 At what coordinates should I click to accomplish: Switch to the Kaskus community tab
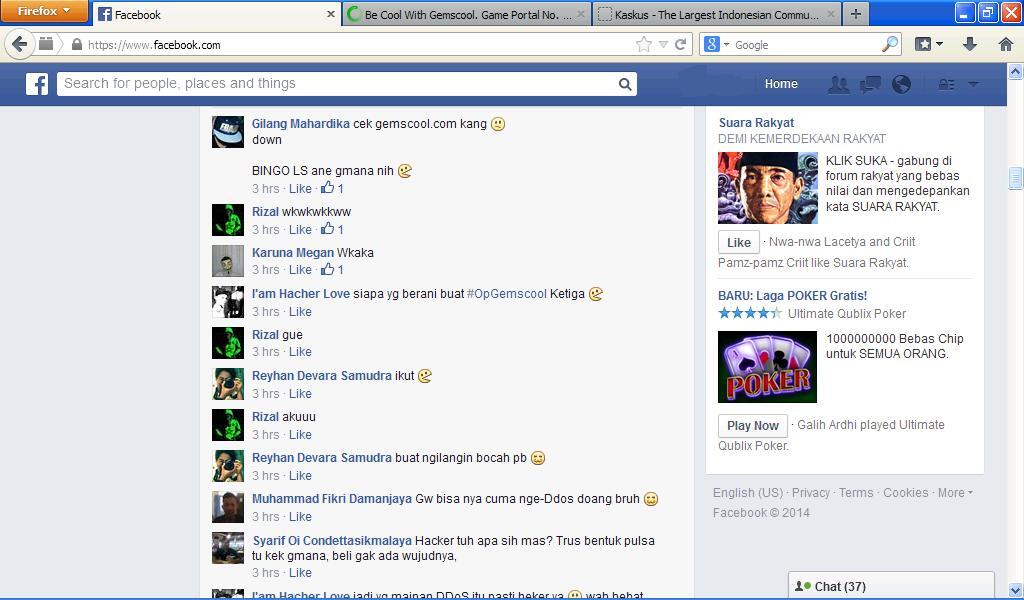pos(716,14)
